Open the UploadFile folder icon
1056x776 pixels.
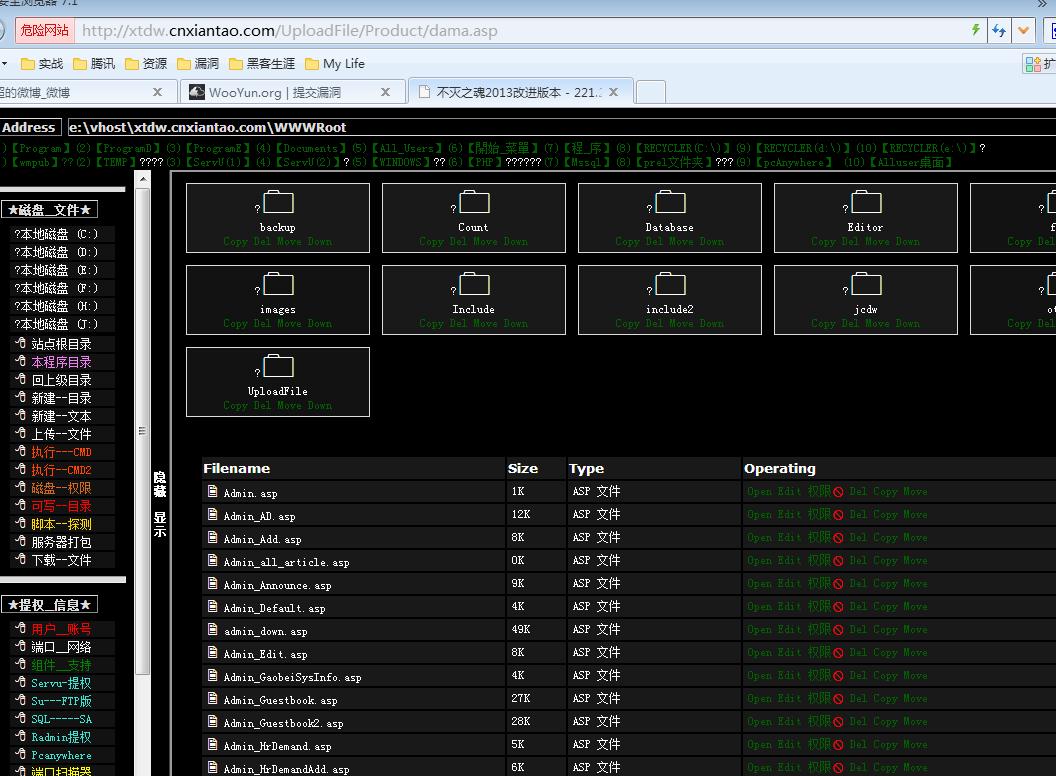click(x=278, y=366)
